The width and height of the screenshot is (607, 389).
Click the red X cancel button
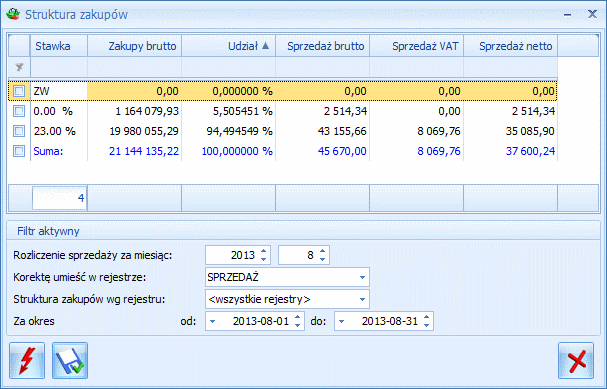[x=576, y=360]
